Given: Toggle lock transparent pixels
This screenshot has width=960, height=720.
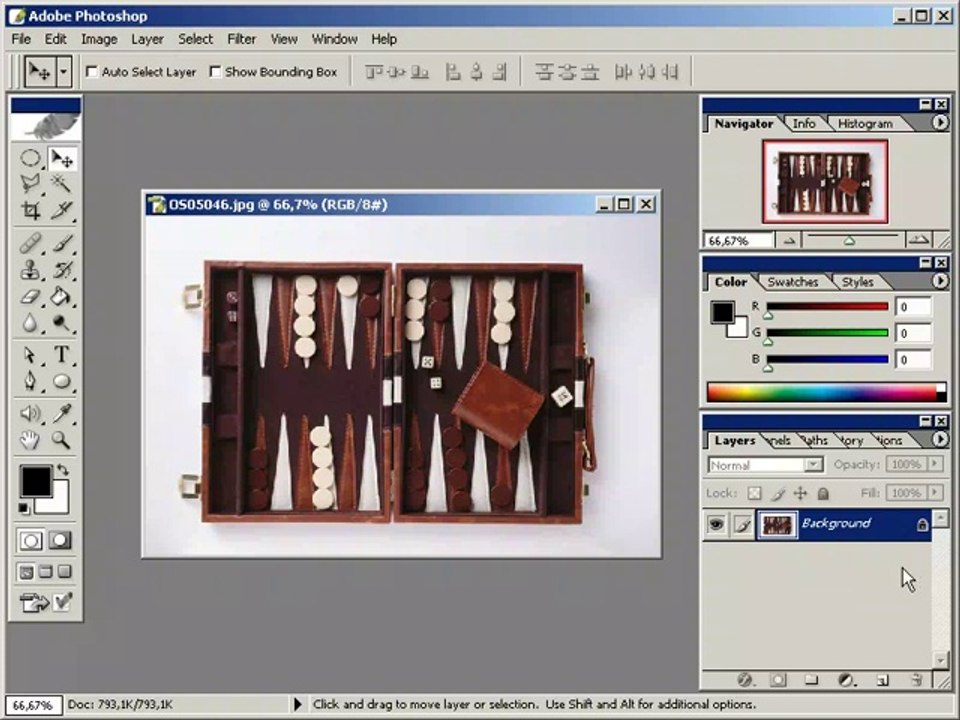Looking at the screenshot, I should 755,493.
